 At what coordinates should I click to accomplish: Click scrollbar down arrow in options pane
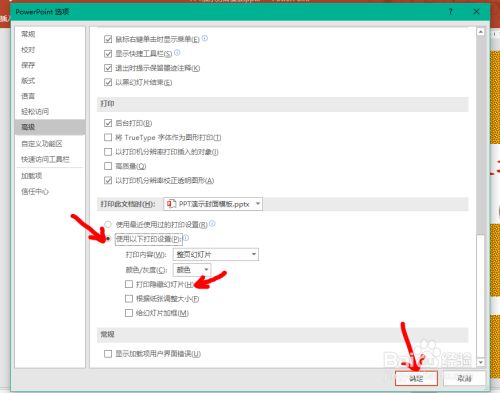(480, 362)
